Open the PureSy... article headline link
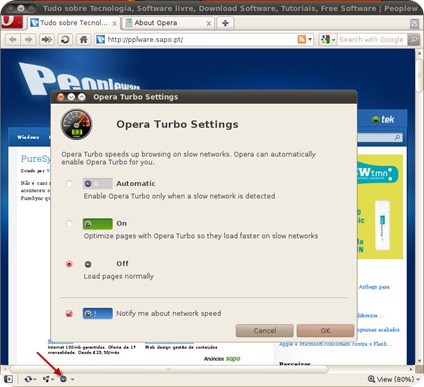 36,159
